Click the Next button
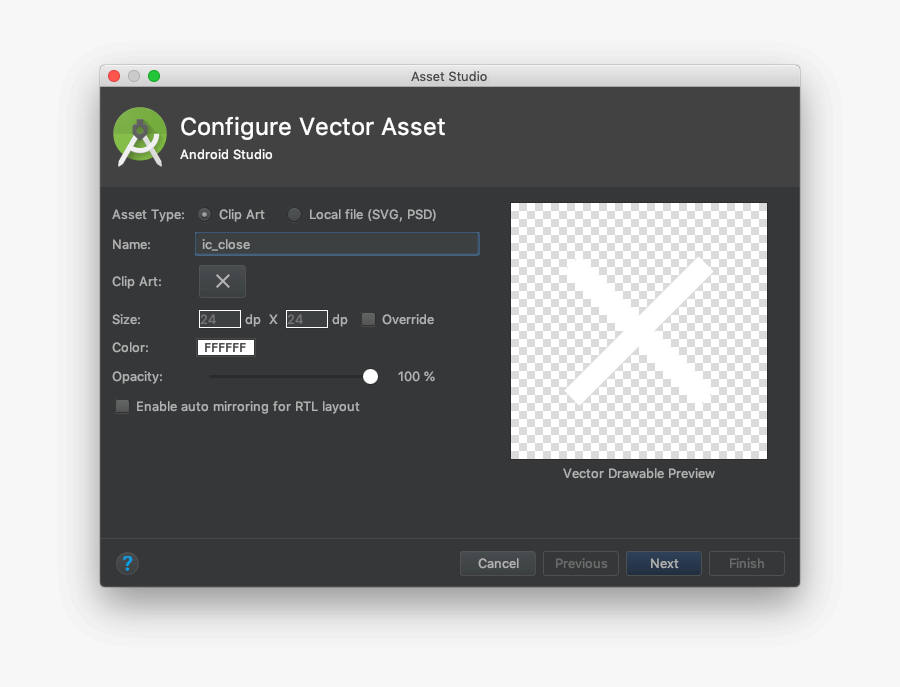The height and width of the screenshot is (687, 900). point(663,563)
